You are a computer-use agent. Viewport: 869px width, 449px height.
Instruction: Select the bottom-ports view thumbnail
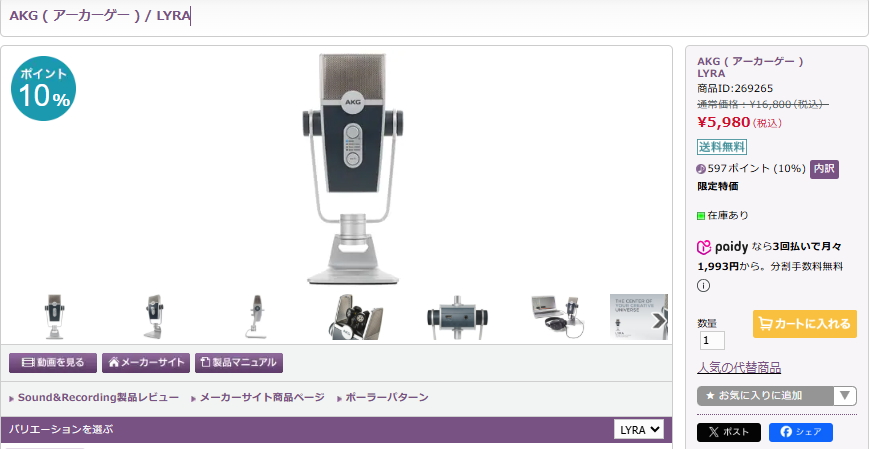(x=457, y=317)
